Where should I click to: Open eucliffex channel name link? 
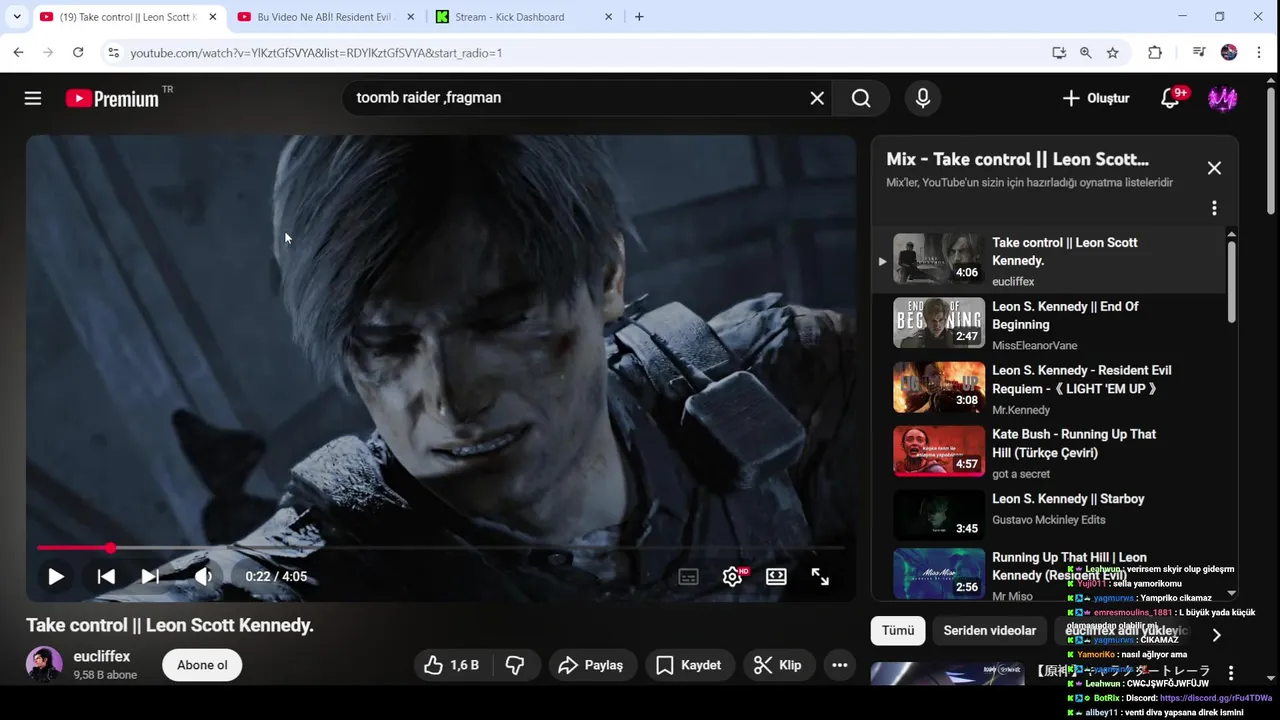tap(102, 657)
